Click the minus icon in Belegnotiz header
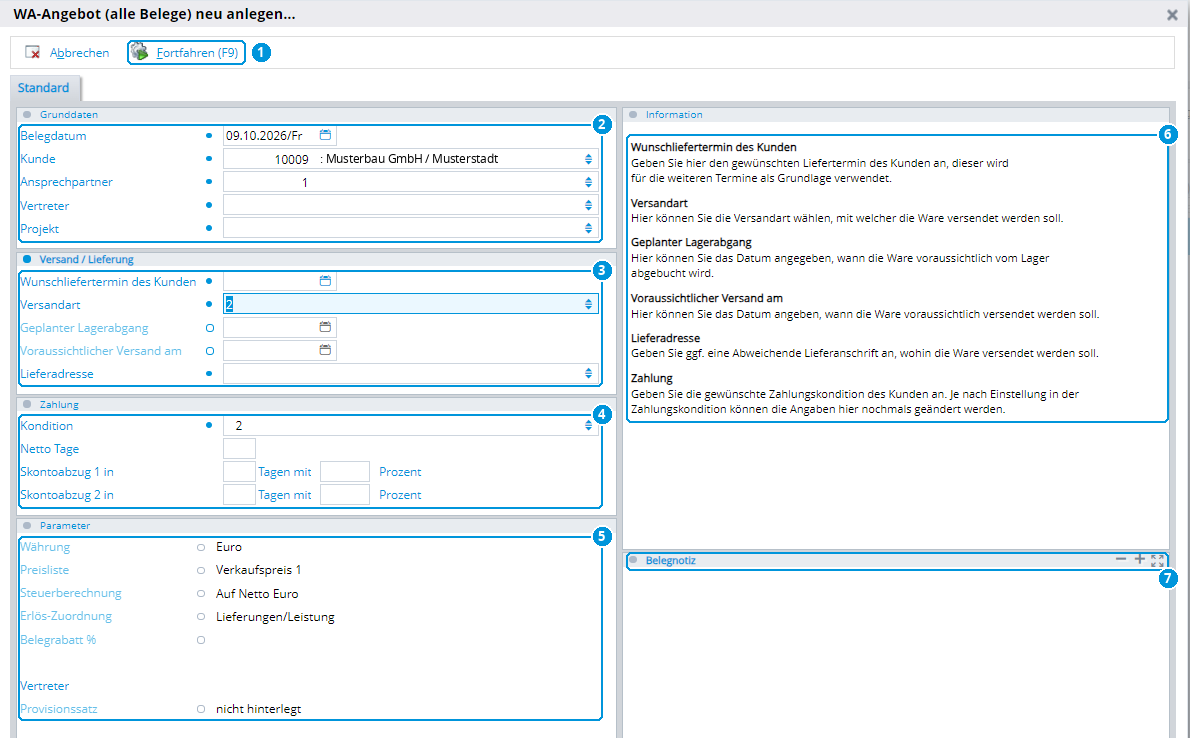This screenshot has height=738, width=1190. (1121, 559)
